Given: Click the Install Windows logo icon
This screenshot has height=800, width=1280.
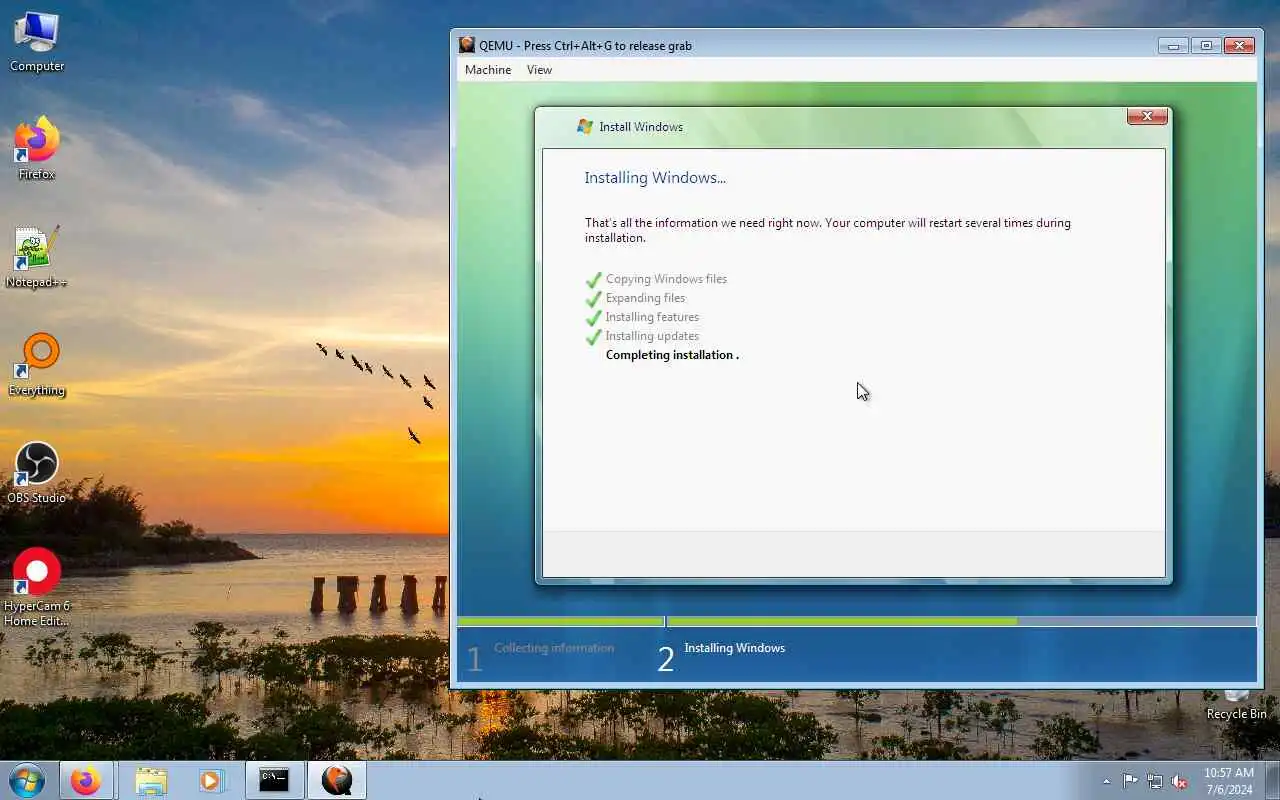Looking at the screenshot, I should coord(585,127).
